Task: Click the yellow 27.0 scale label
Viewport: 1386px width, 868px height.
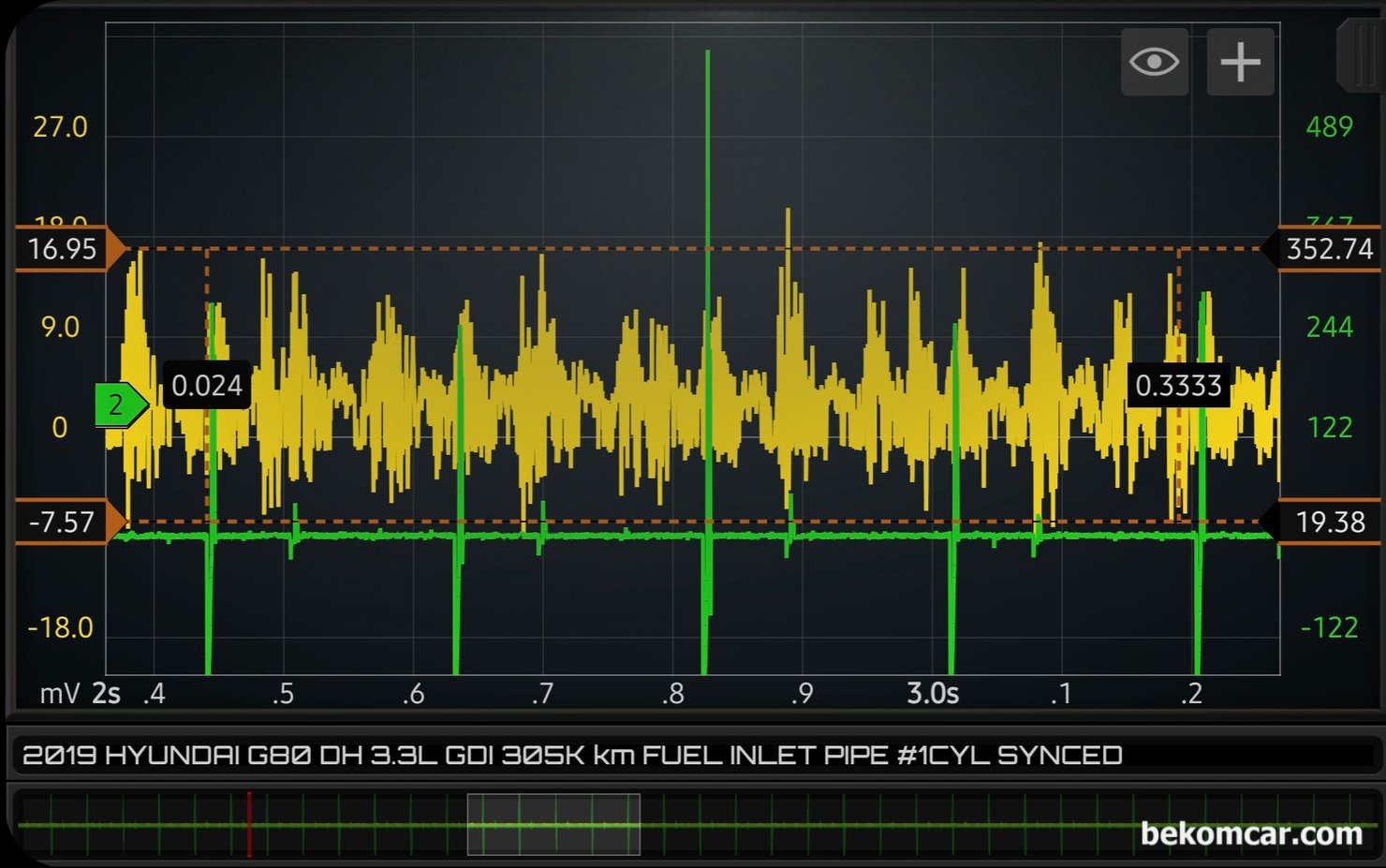Action: [60, 127]
